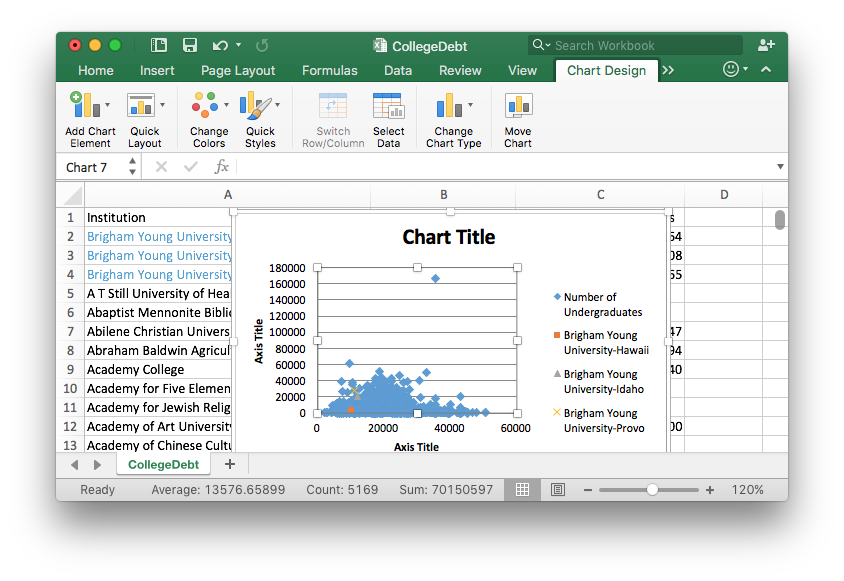844x581 pixels.
Task: Click the Undo arrow icon
Action: point(220,46)
